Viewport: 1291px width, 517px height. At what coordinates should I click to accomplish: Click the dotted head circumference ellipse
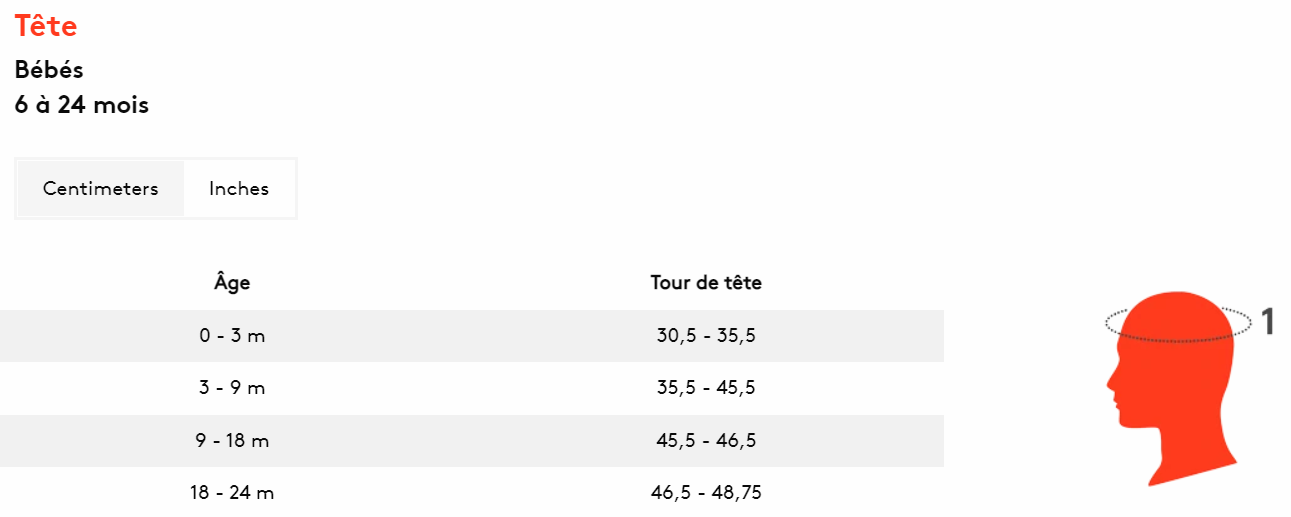[x=1179, y=323]
